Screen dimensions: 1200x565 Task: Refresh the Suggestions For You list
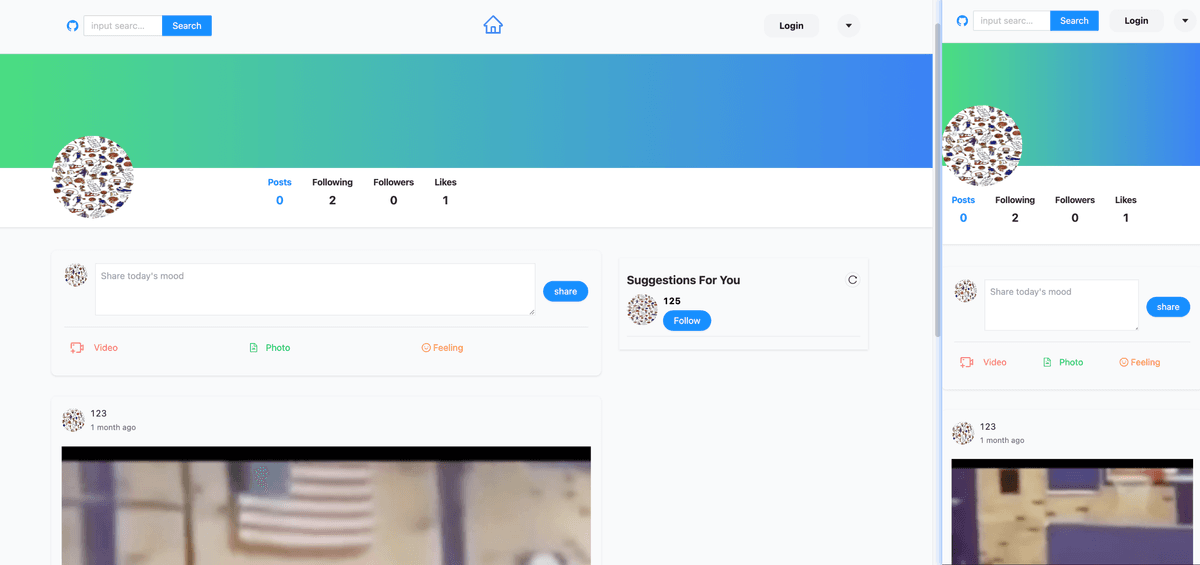point(852,280)
